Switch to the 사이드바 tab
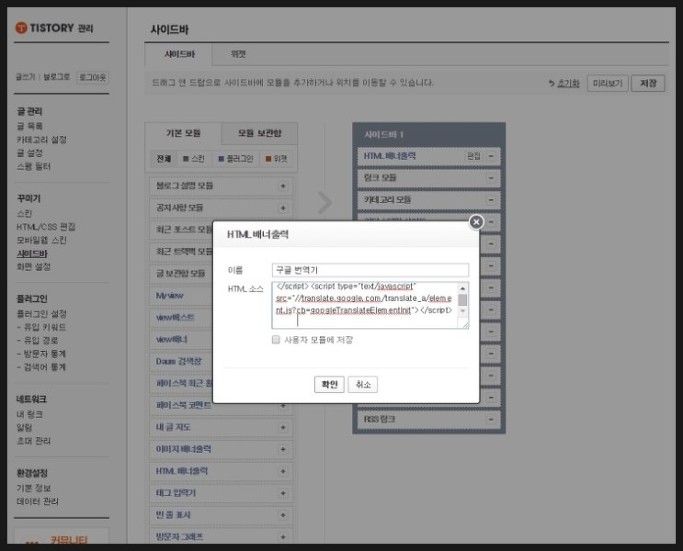 tap(179, 54)
